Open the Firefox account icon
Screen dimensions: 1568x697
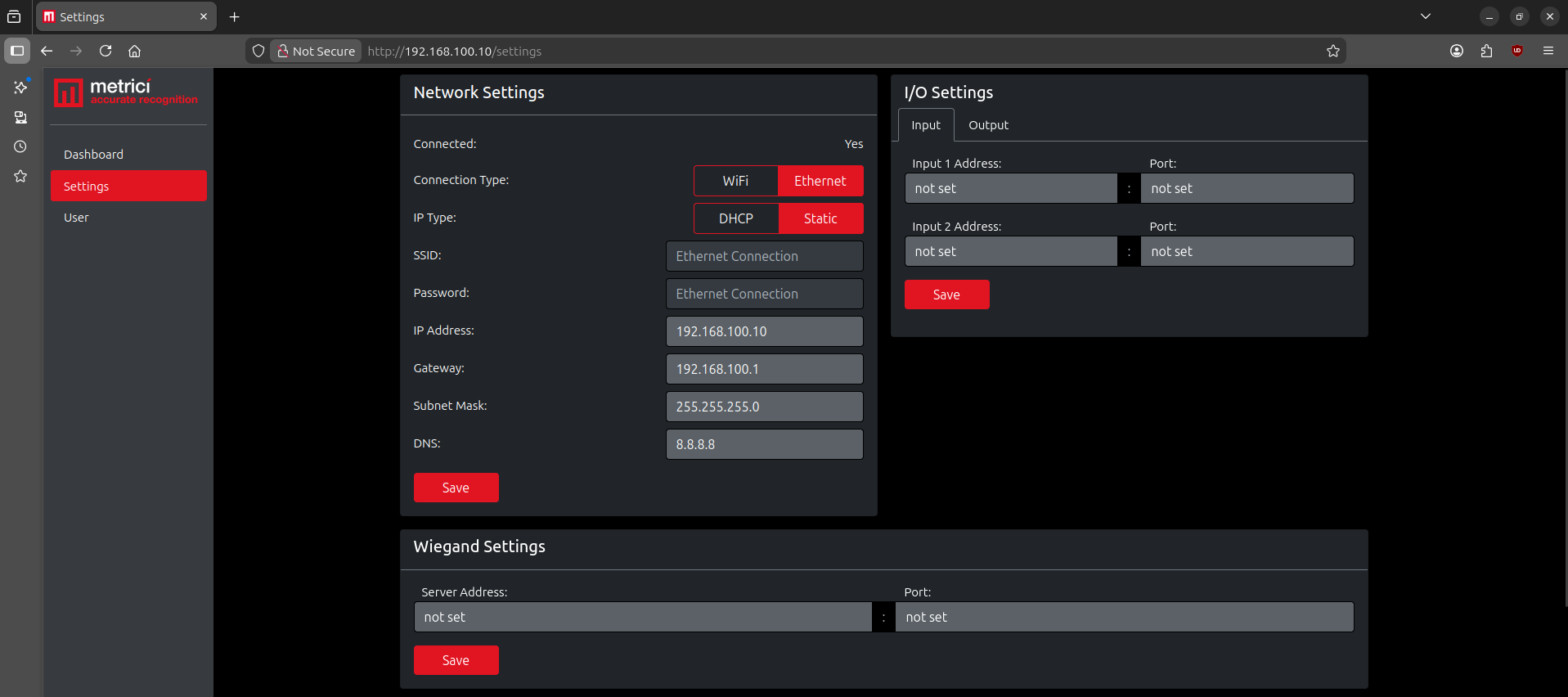(1457, 51)
